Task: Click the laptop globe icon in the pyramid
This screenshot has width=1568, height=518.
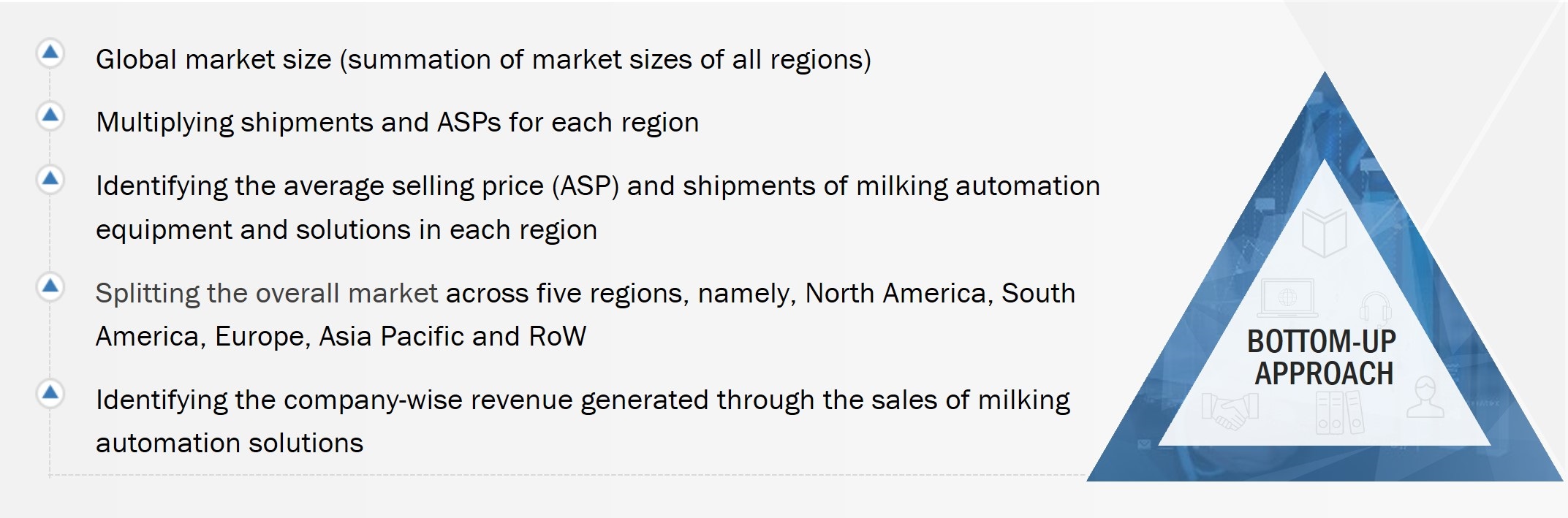Action: pyautogui.click(x=1288, y=299)
